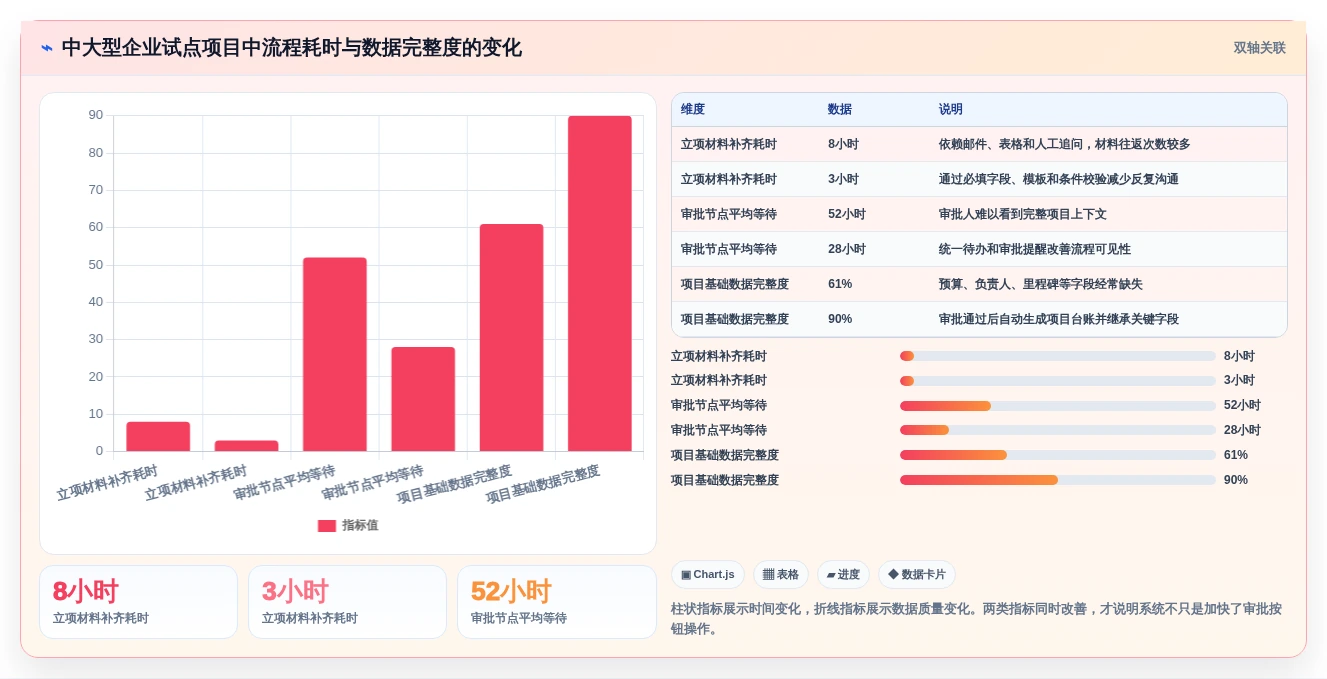Click the 3小时 cell in the table
The height and width of the screenshot is (679, 1327).
tap(843, 179)
